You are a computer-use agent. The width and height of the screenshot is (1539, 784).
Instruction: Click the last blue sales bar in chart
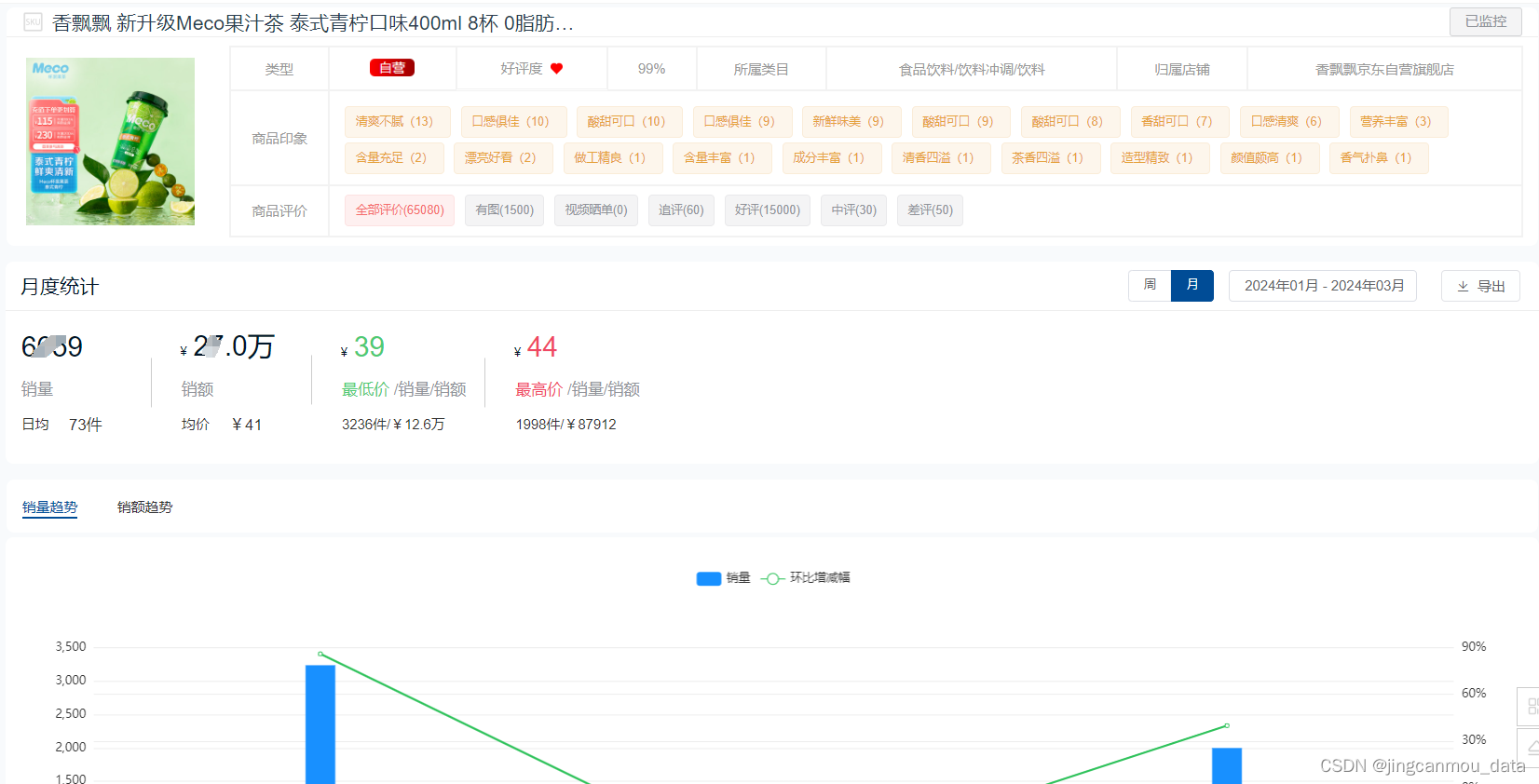1227,765
